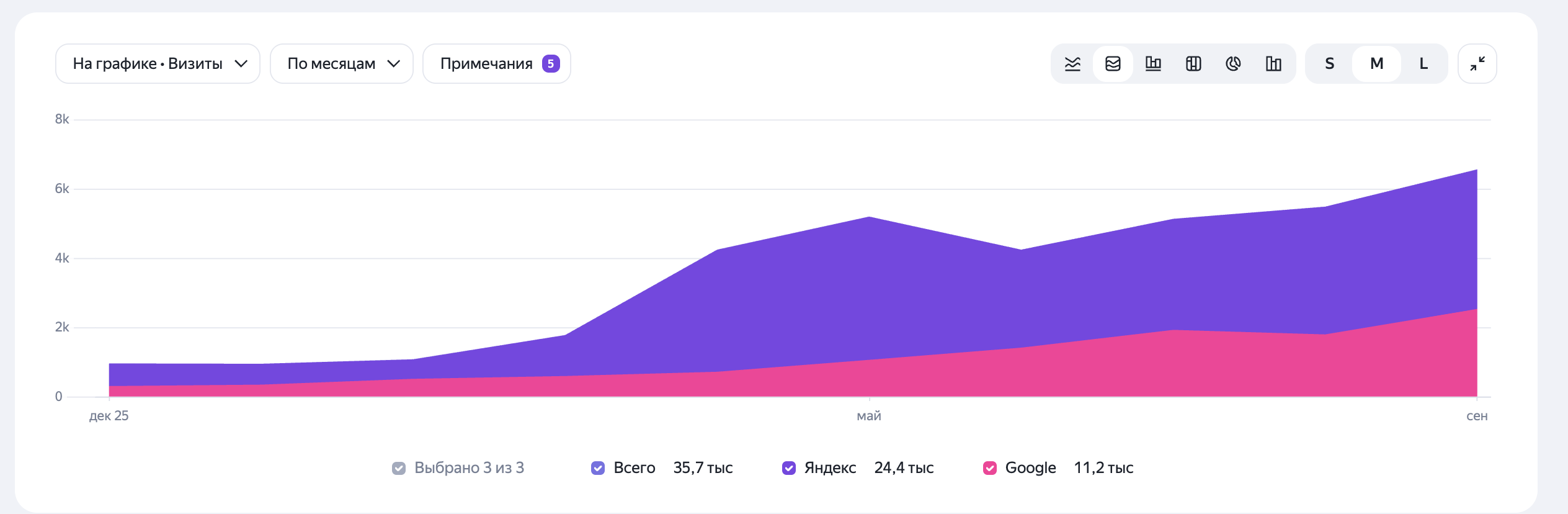Expand the 'По месяцам' grouping dropdown
This screenshot has width=1568, height=514.
(342, 63)
